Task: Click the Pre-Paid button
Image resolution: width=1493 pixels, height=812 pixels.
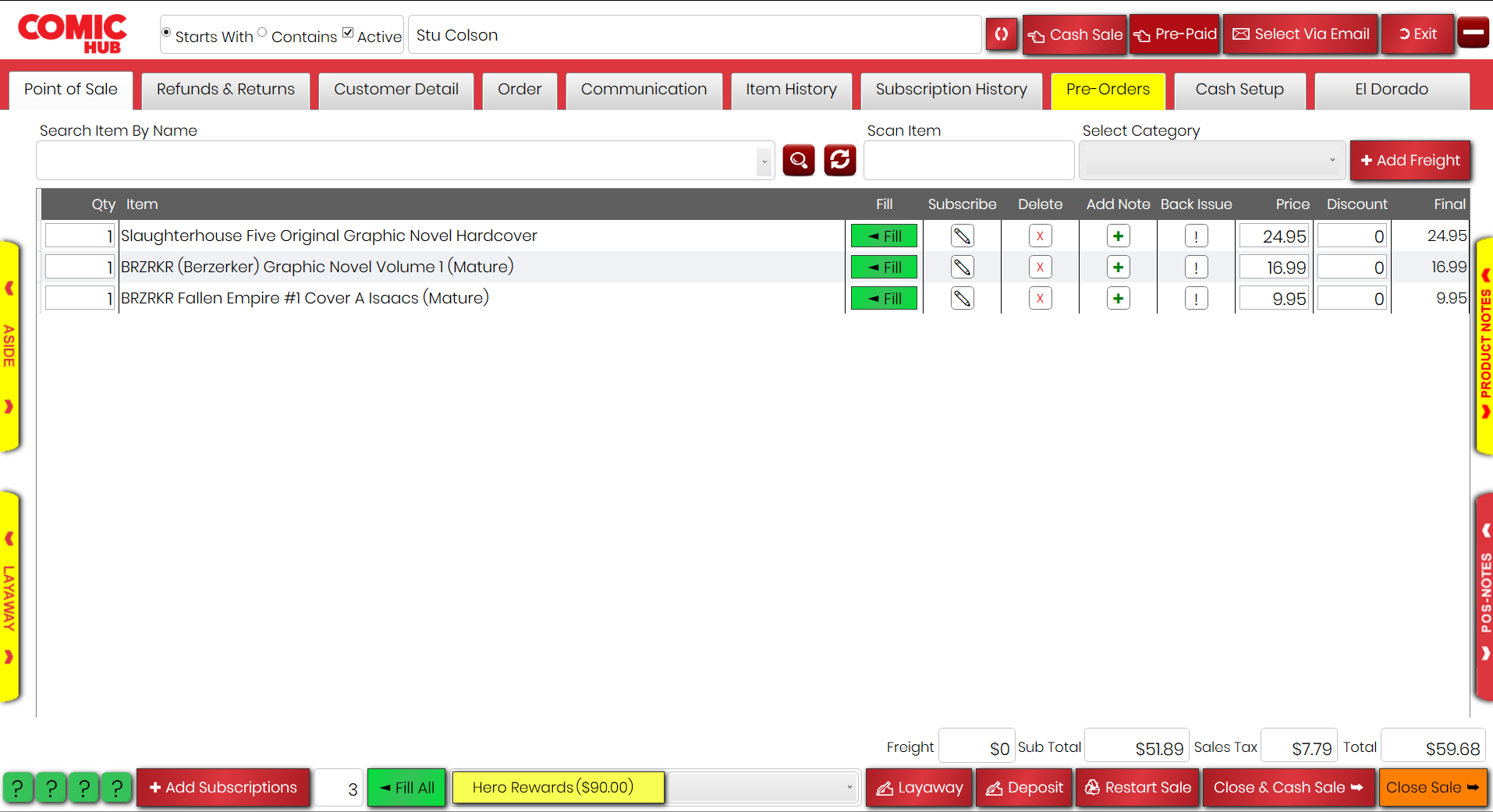Action: (x=1174, y=34)
